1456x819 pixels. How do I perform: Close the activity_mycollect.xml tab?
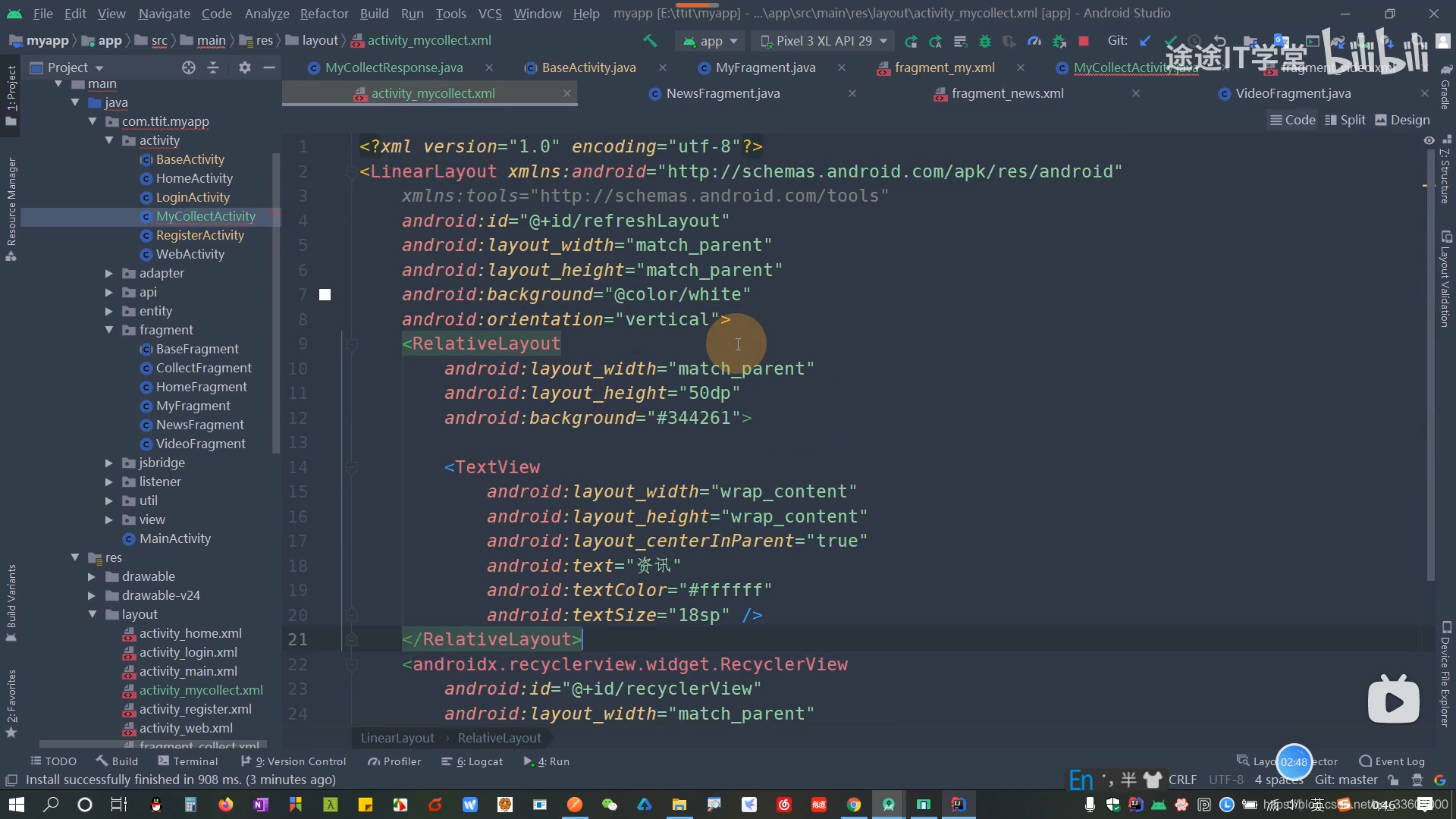coord(566,93)
